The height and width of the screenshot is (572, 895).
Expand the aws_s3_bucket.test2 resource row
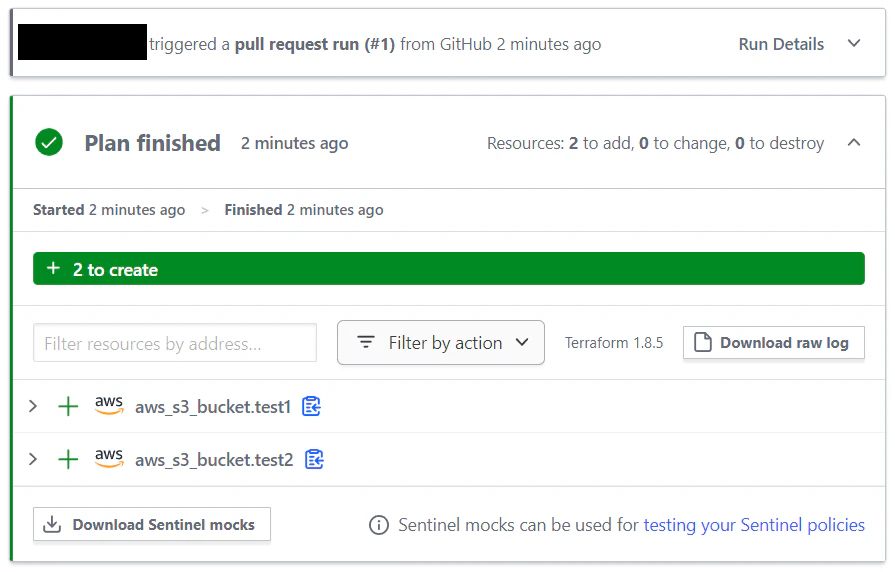tap(33, 459)
